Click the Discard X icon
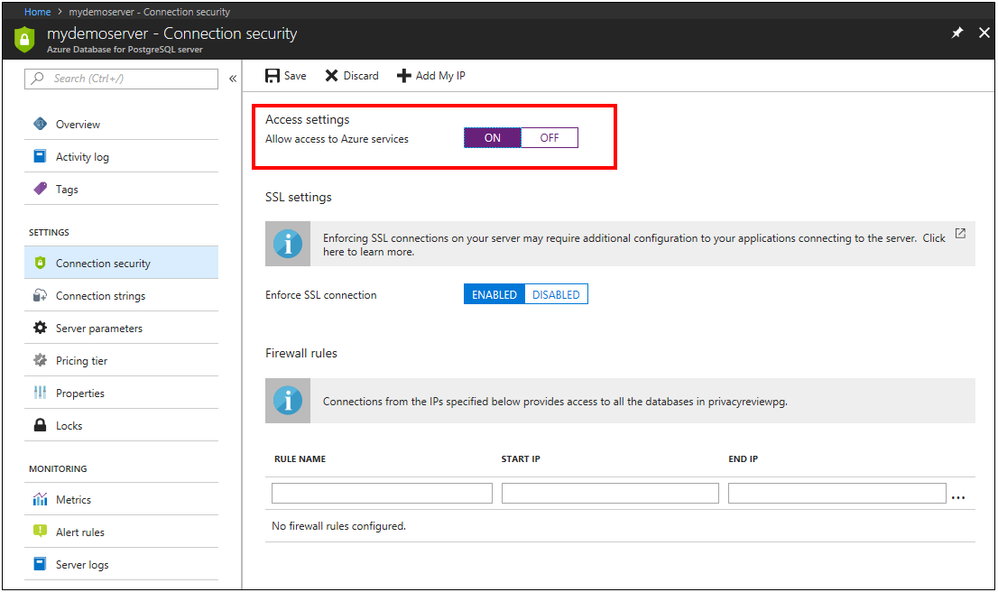The image size is (998, 593). pyautogui.click(x=332, y=76)
